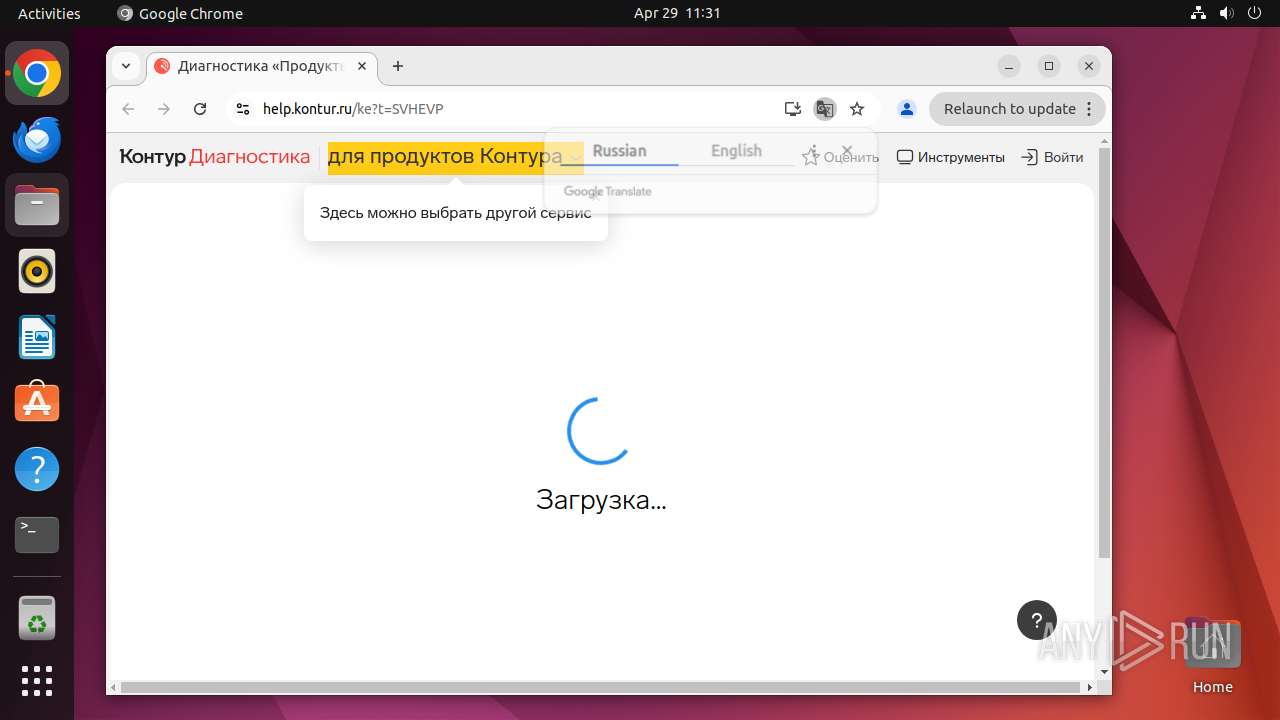Expand the для продуктов Контура service selector
The height and width of the screenshot is (720, 1280).
(x=456, y=157)
